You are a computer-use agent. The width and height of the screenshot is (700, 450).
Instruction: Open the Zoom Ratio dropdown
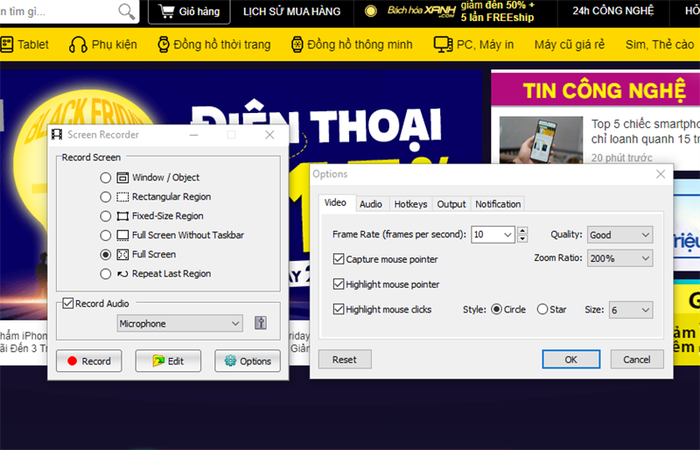pyautogui.click(x=620, y=258)
